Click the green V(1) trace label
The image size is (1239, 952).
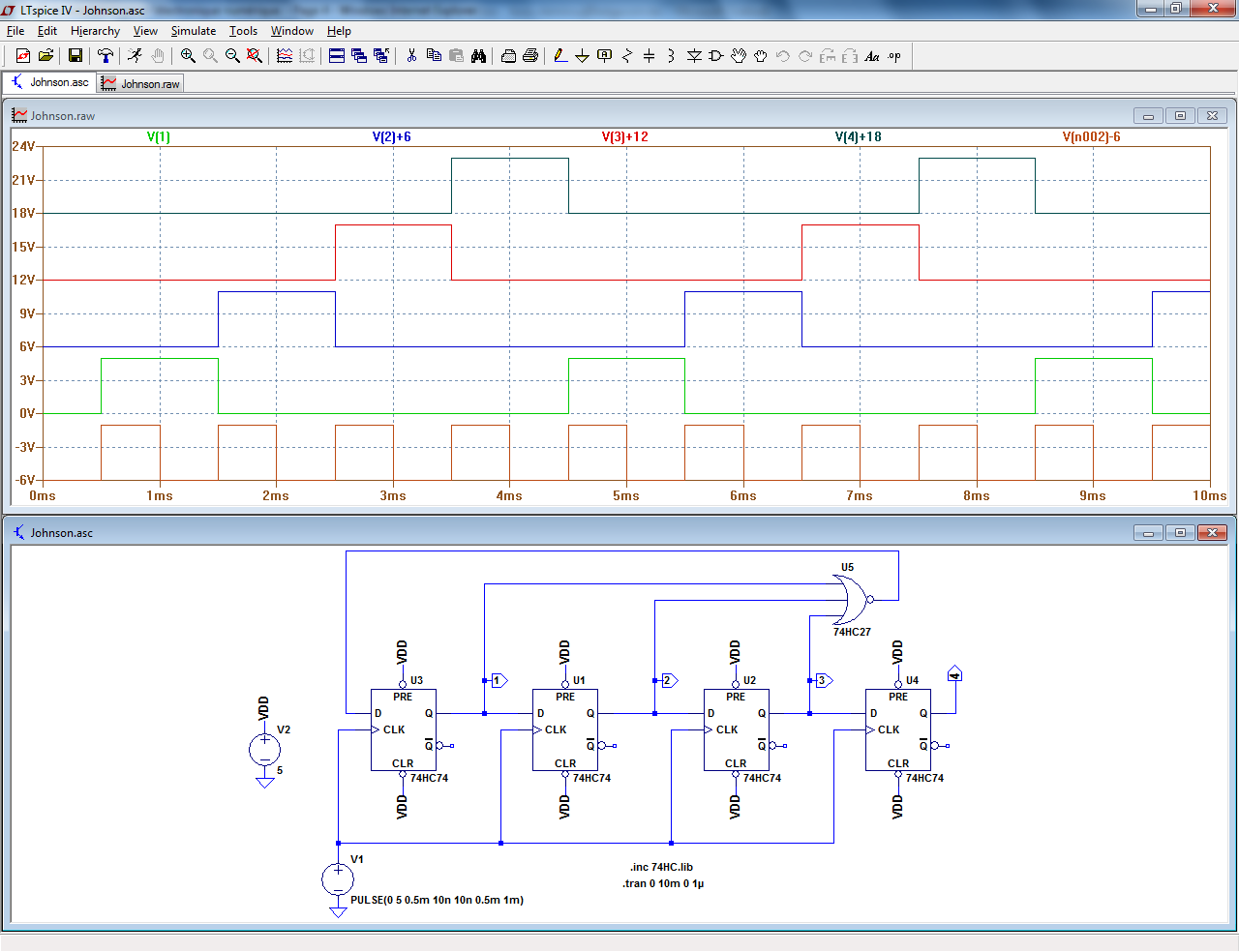[159, 137]
